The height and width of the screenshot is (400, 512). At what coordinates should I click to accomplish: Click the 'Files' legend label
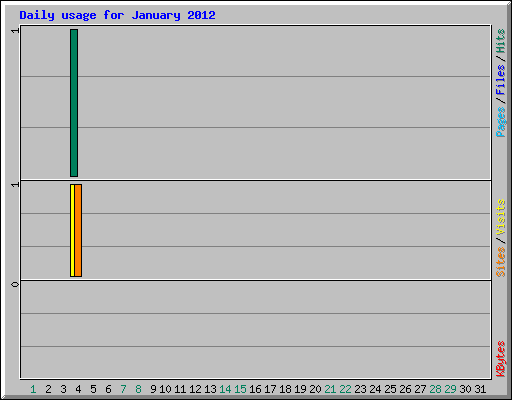click(500, 80)
